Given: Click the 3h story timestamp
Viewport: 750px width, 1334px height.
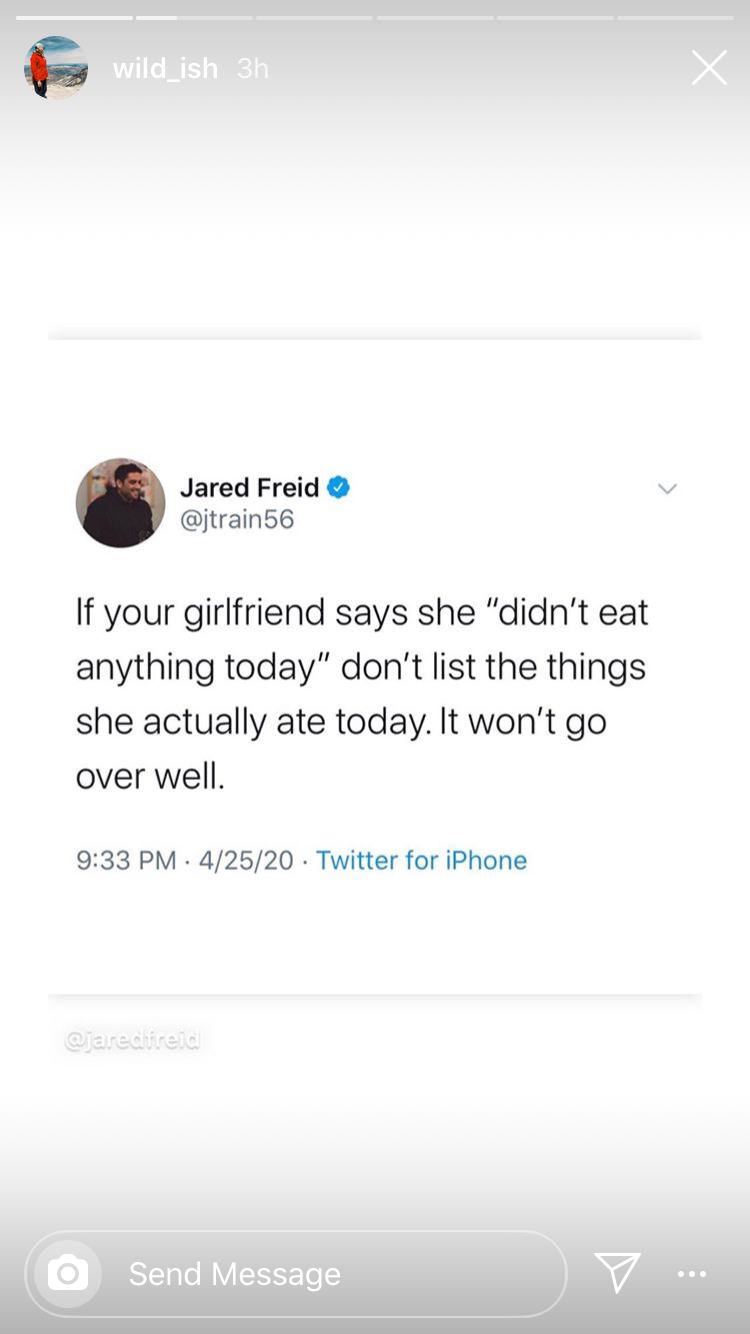Looking at the screenshot, I should [253, 68].
